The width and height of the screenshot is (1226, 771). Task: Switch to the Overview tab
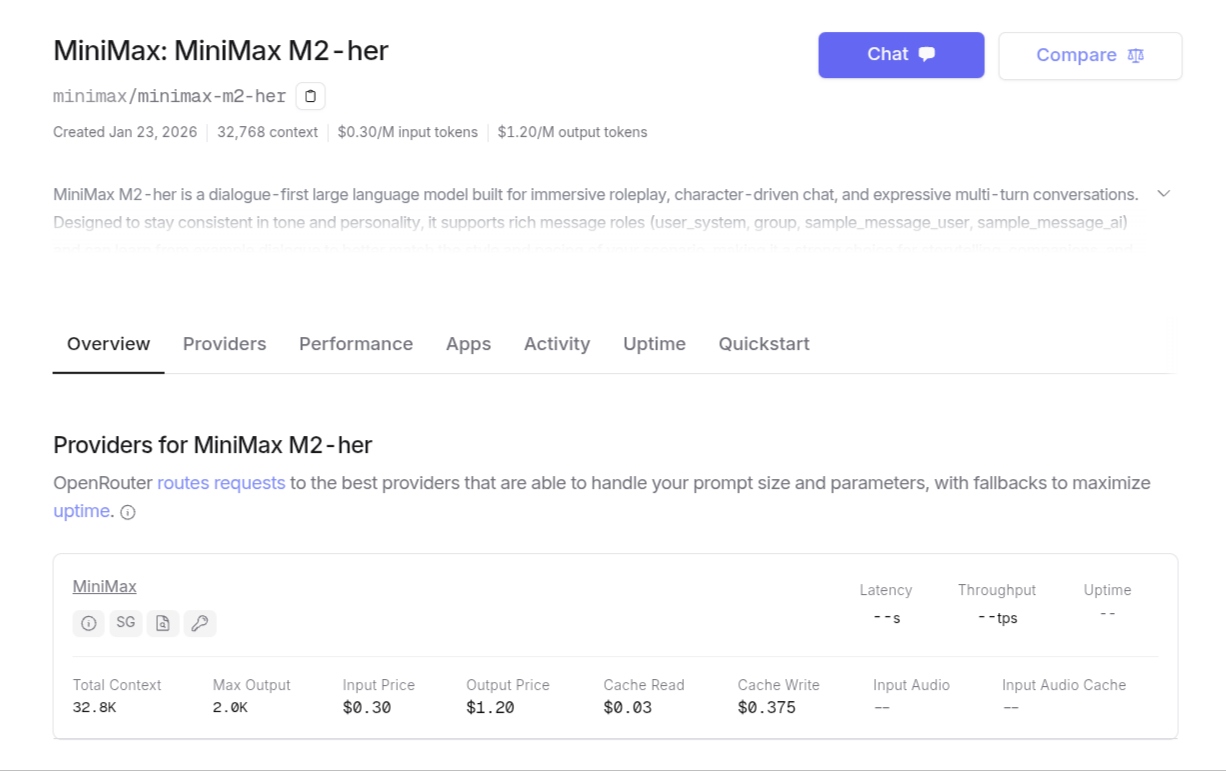[108, 344]
